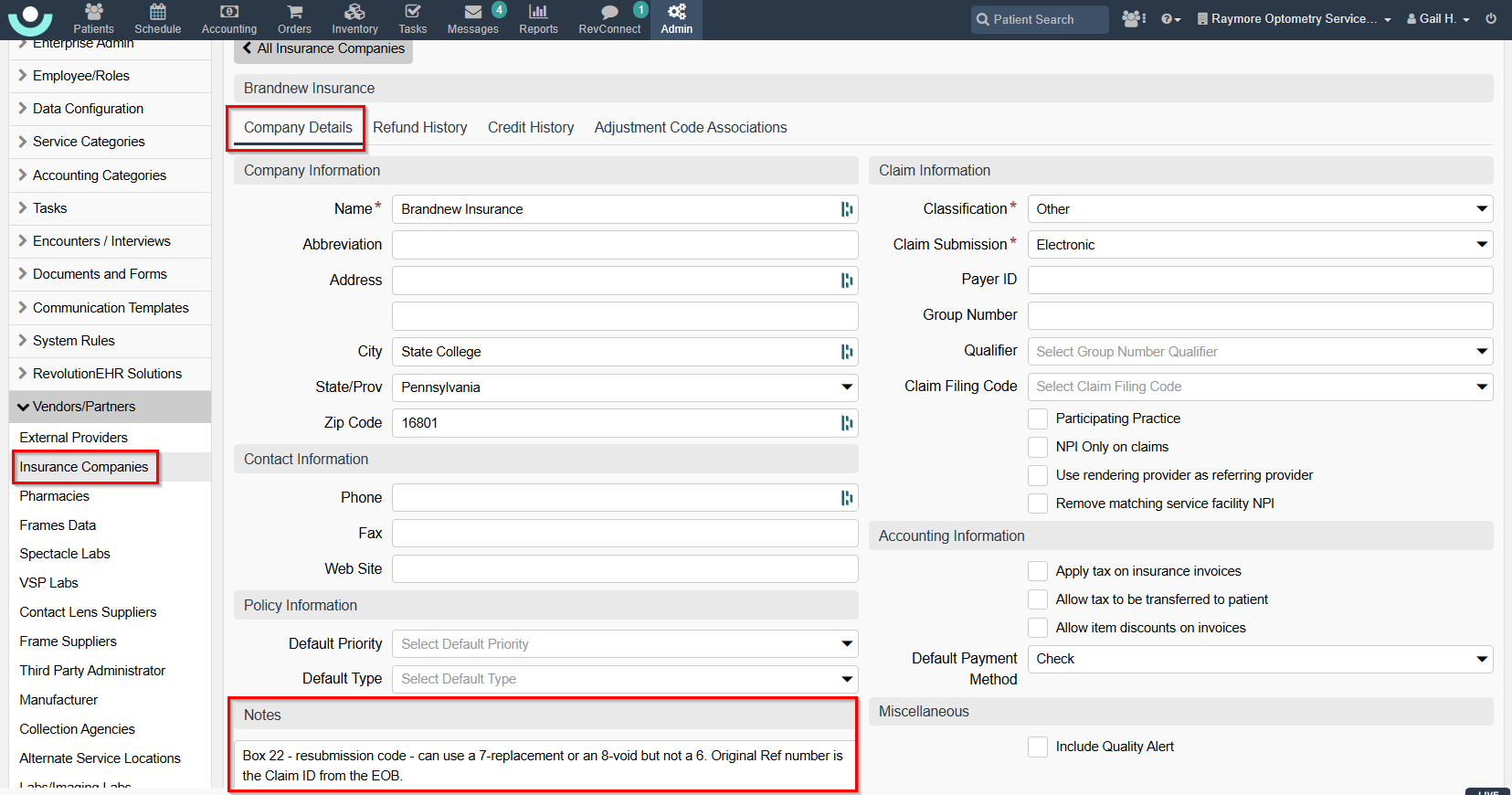
Task: Click the power logout icon
Action: (1491, 18)
